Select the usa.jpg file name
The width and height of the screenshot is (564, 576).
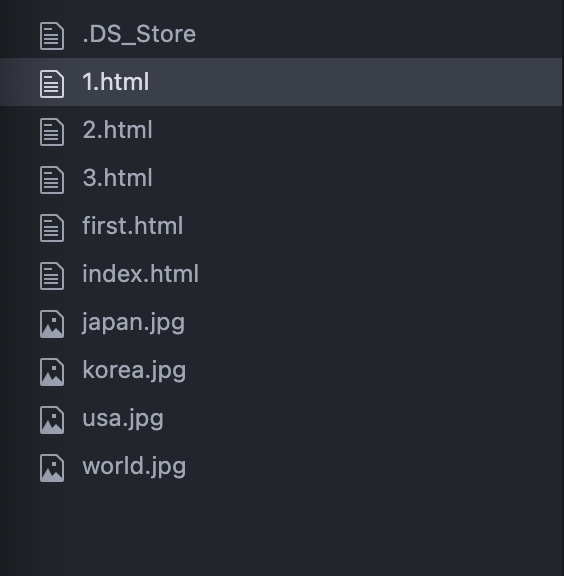pos(123,420)
